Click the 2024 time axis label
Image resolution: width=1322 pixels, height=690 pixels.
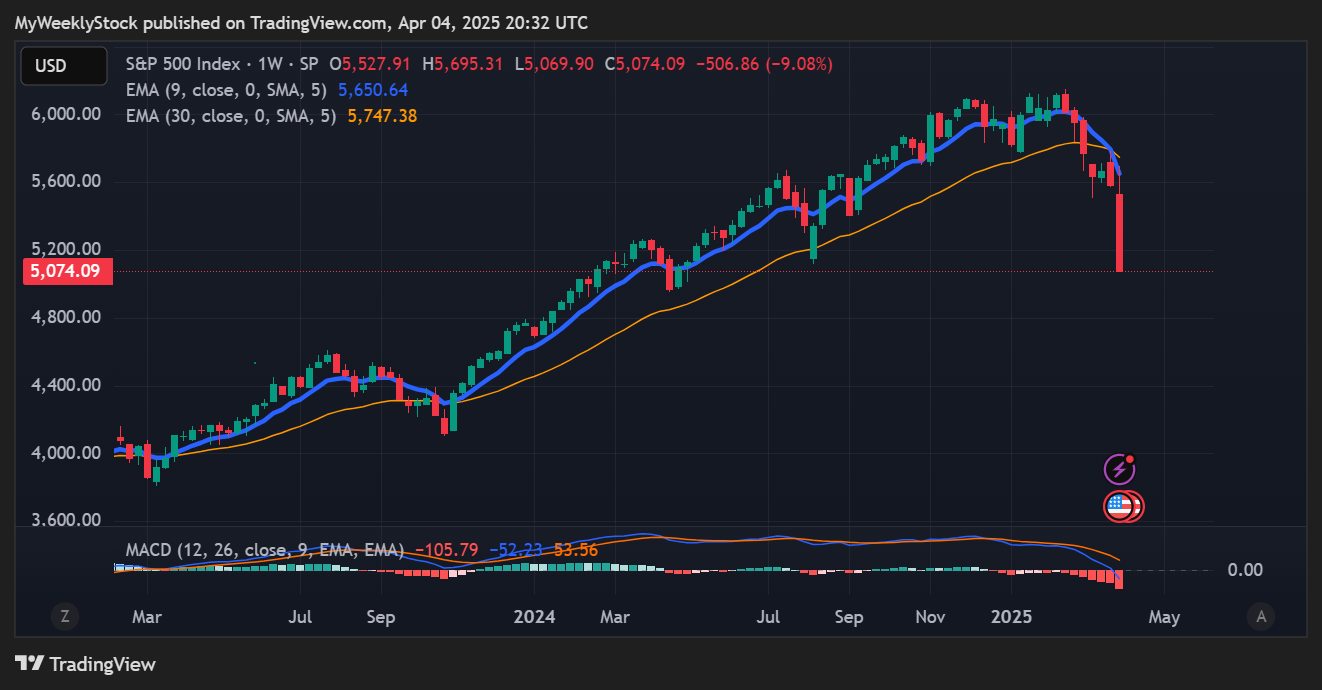(x=533, y=617)
